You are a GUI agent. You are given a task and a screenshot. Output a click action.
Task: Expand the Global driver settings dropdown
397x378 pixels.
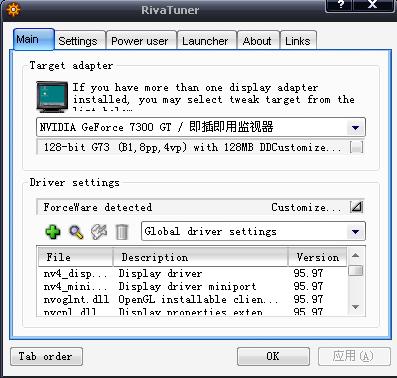point(355,231)
